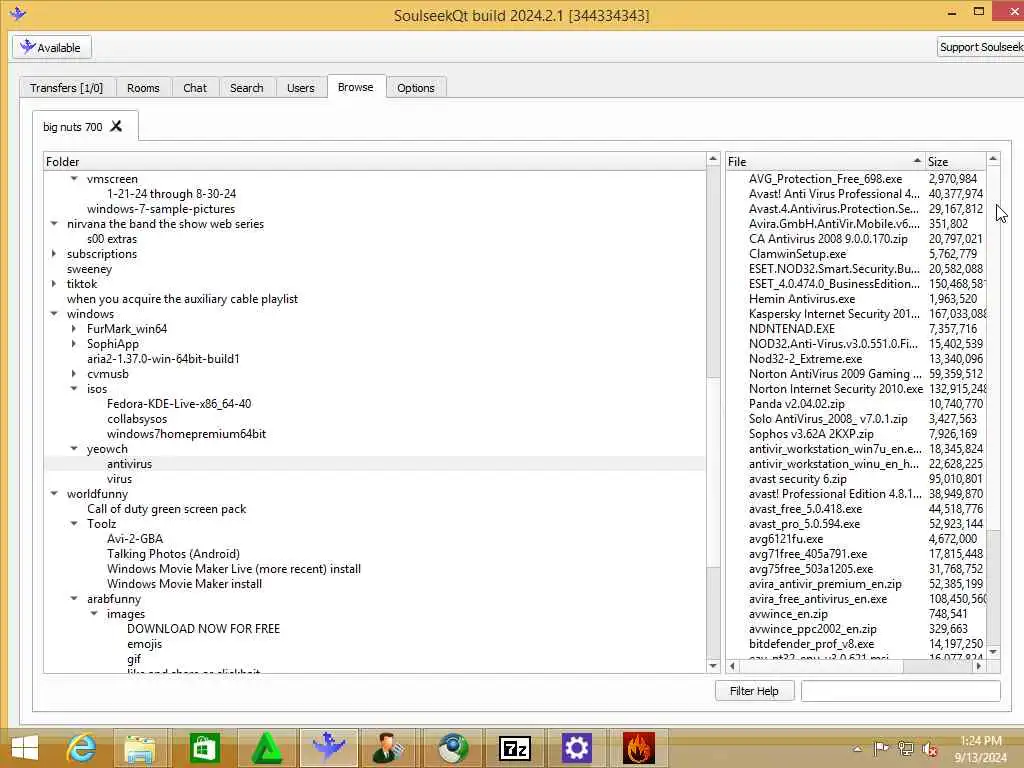Image resolution: width=1024 pixels, height=768 pixels.
Task: Expand the tiktok folder
Action: point(54,283)
